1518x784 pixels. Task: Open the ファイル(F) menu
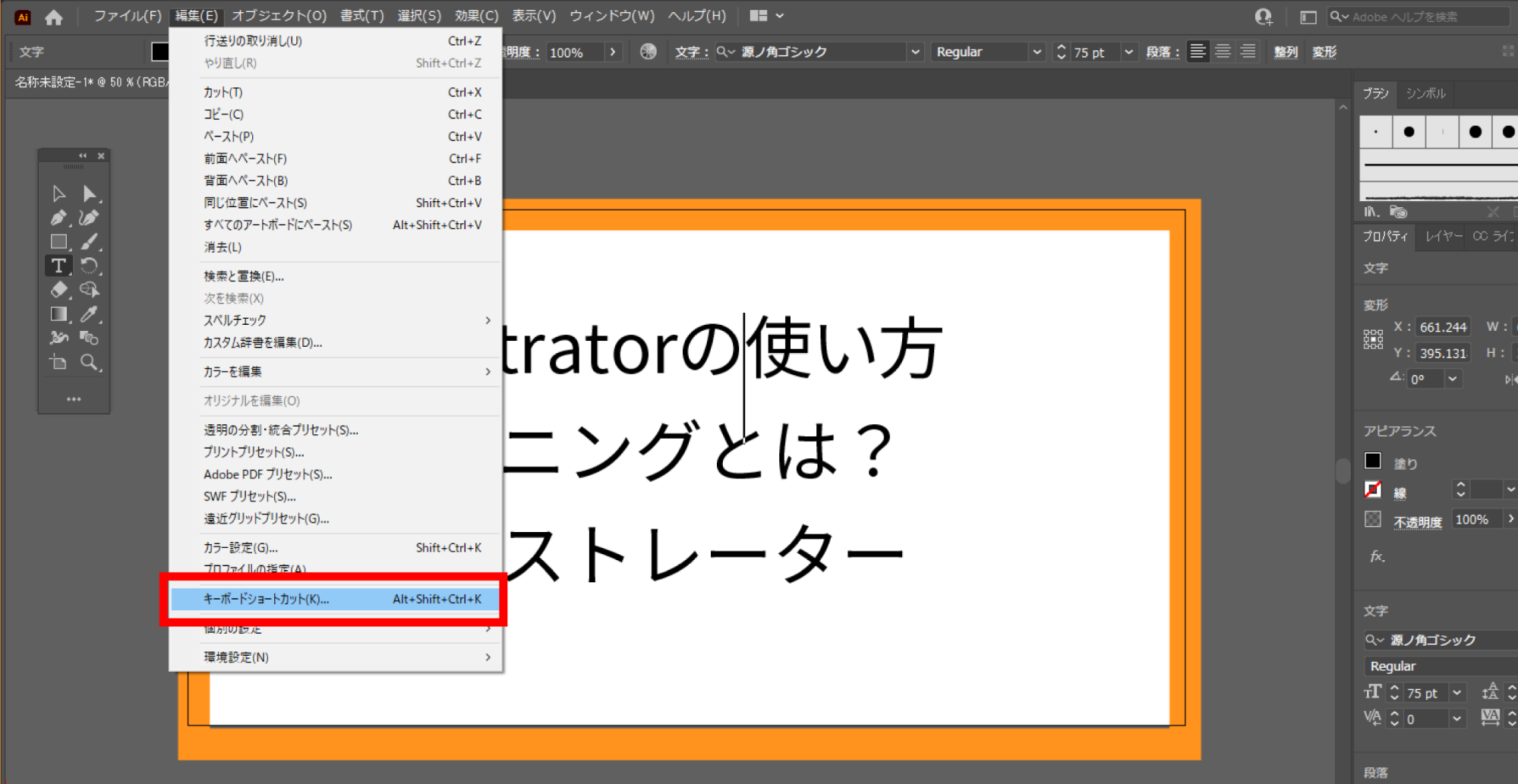click(128, 16)
